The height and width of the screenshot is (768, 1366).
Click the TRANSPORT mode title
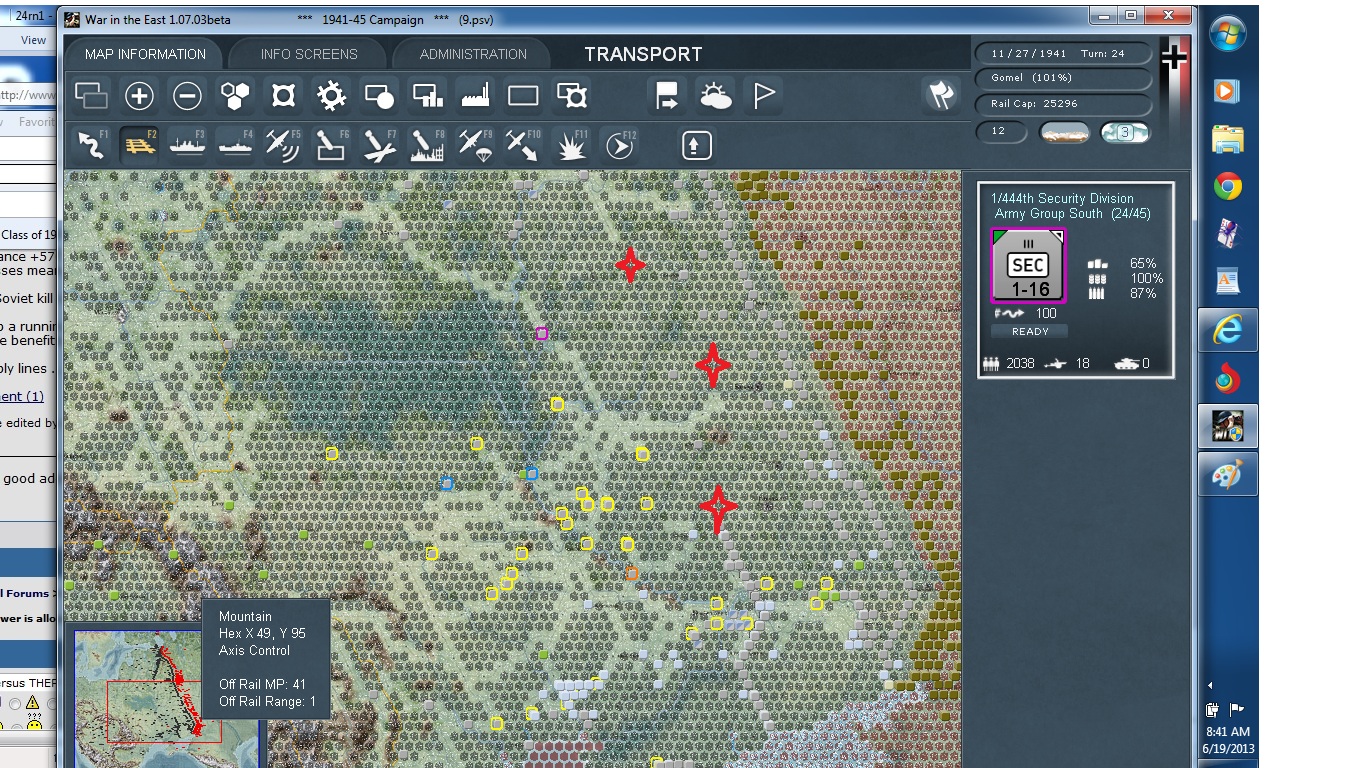[643, 54]
